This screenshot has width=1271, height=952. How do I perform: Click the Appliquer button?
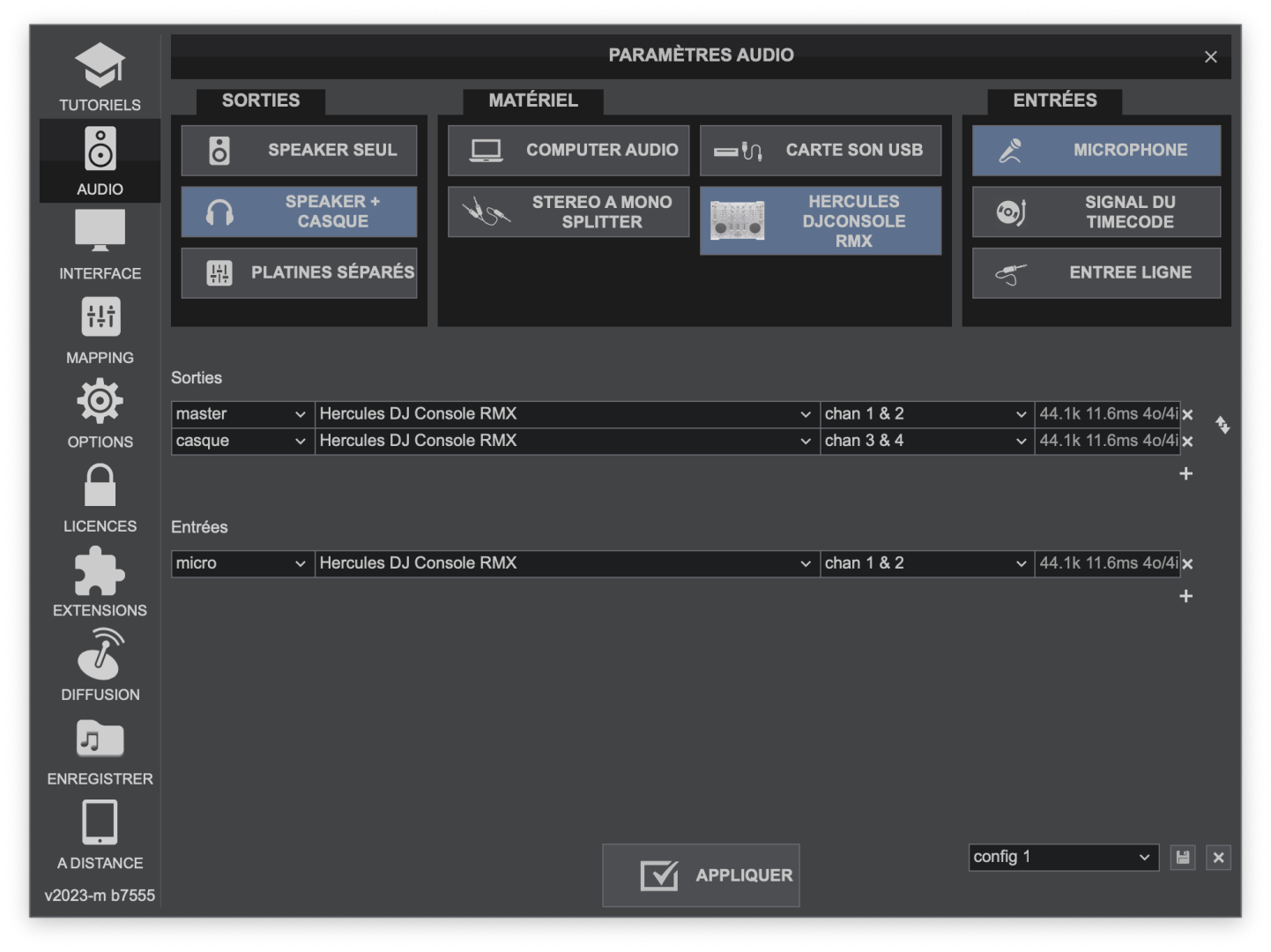701,875
